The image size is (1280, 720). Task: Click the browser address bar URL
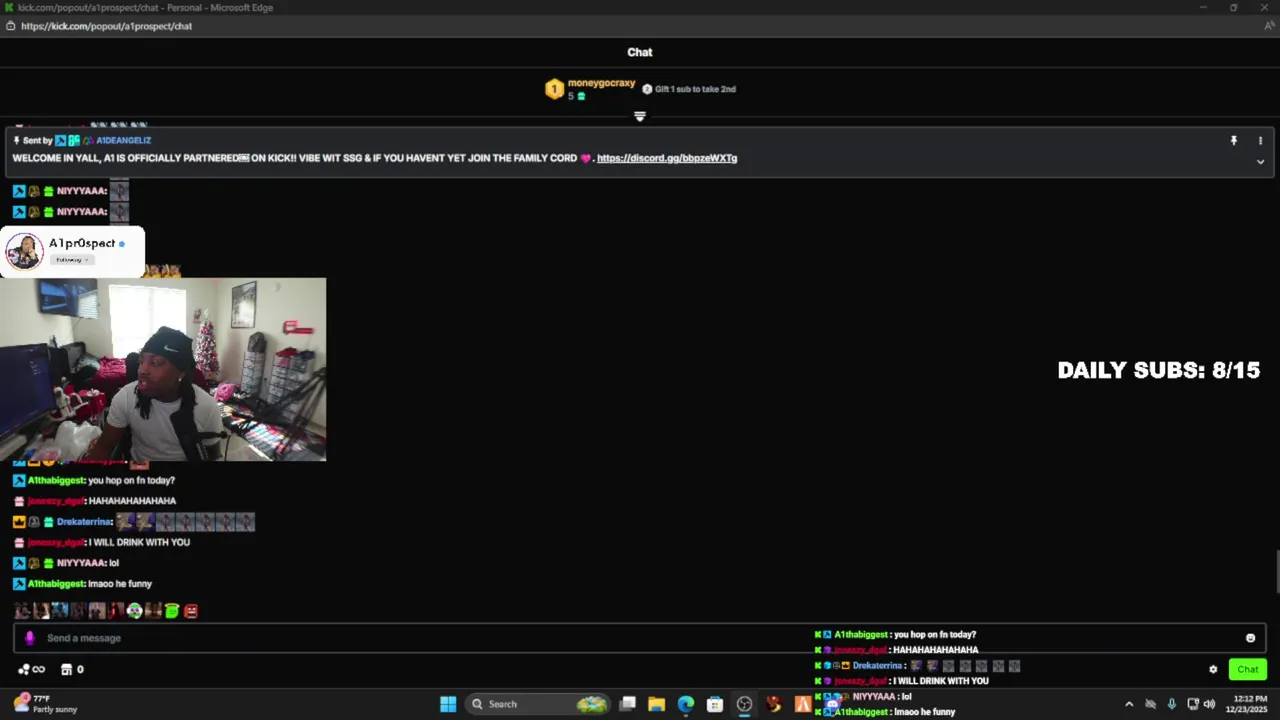[106, 26]
